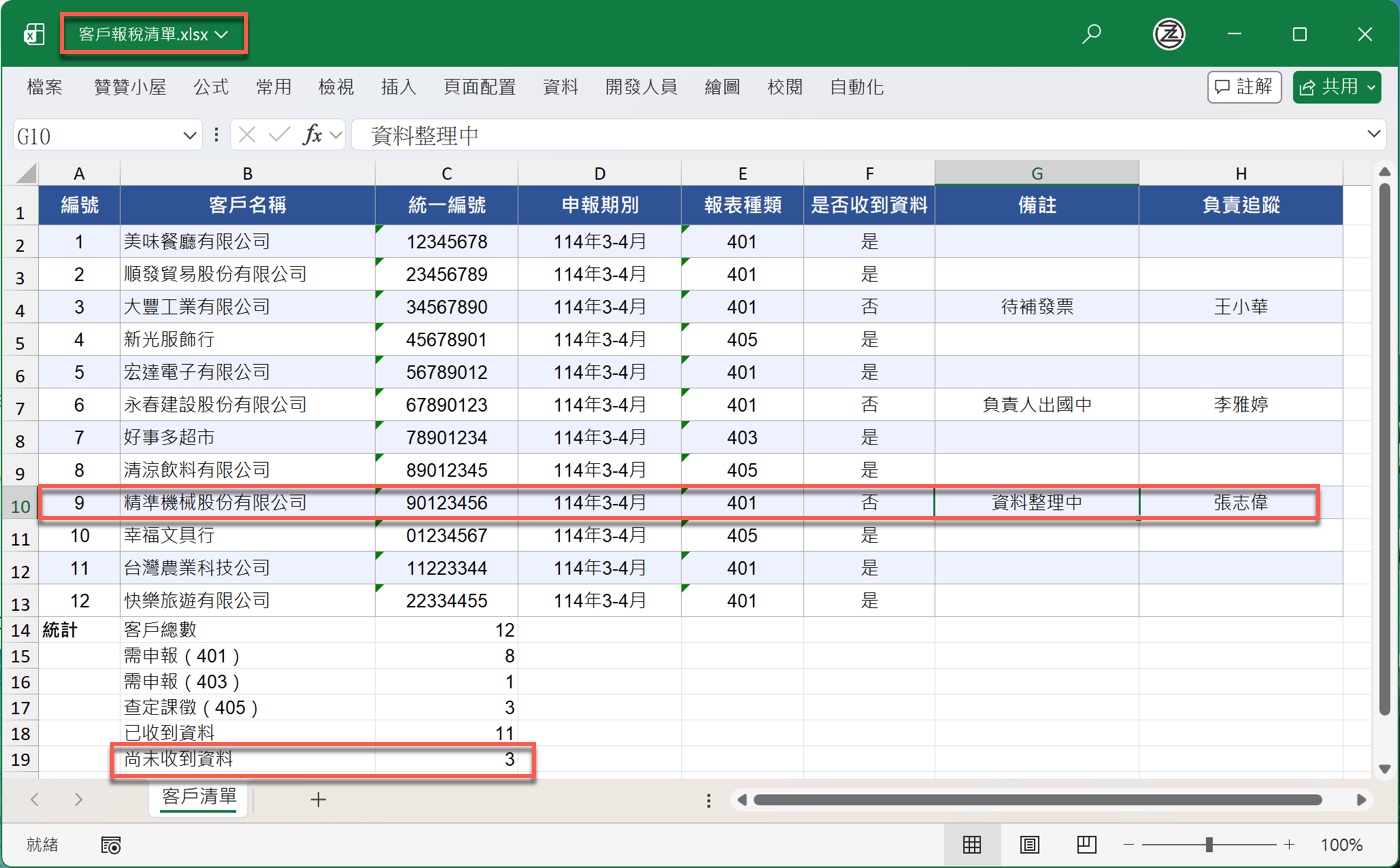Open the 共用 share dropdown

1337,87
